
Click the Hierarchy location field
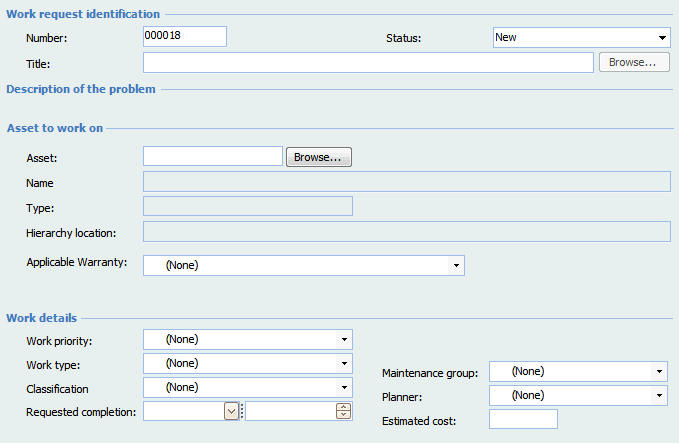[406, 232]
